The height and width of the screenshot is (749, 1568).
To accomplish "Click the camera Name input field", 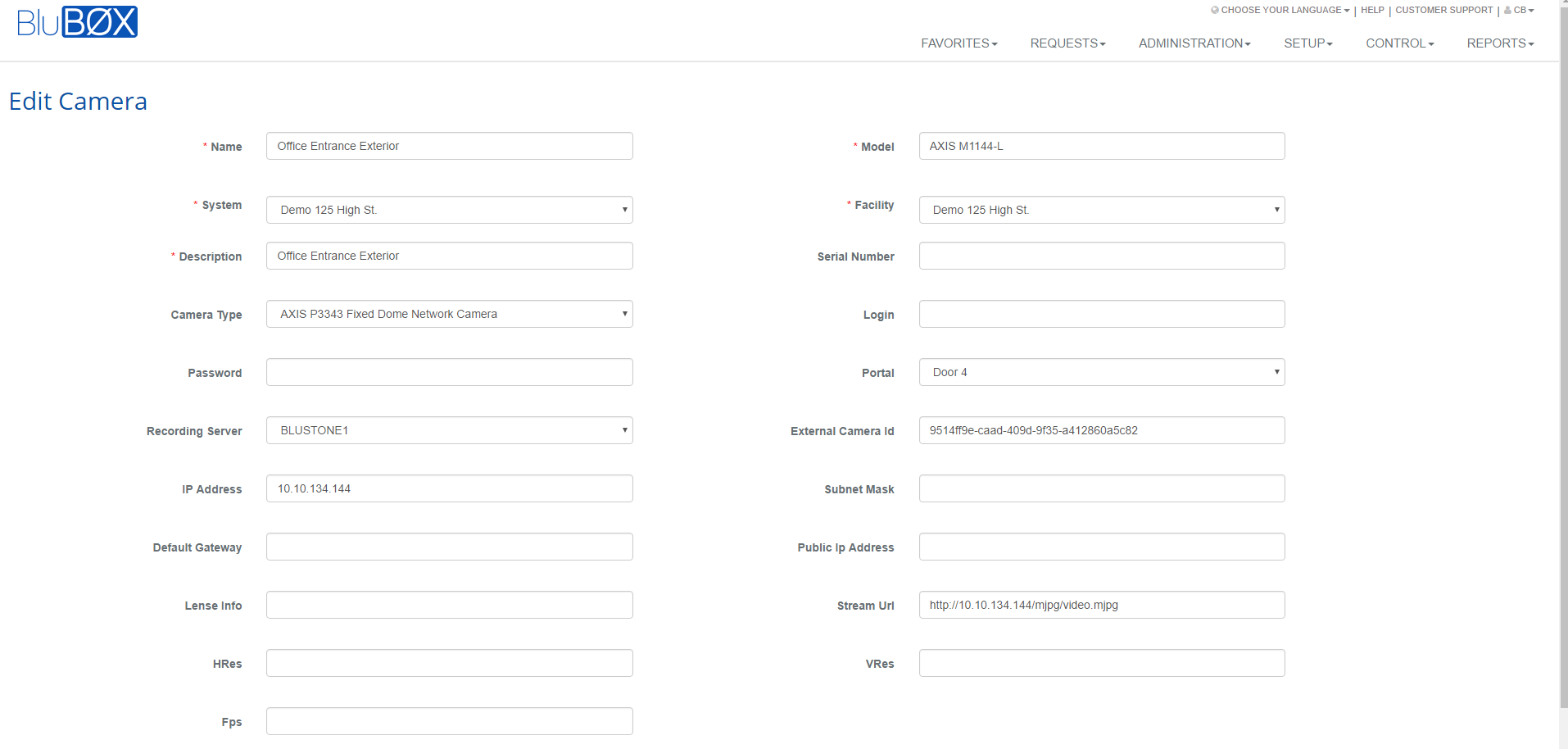I will 449,146.
